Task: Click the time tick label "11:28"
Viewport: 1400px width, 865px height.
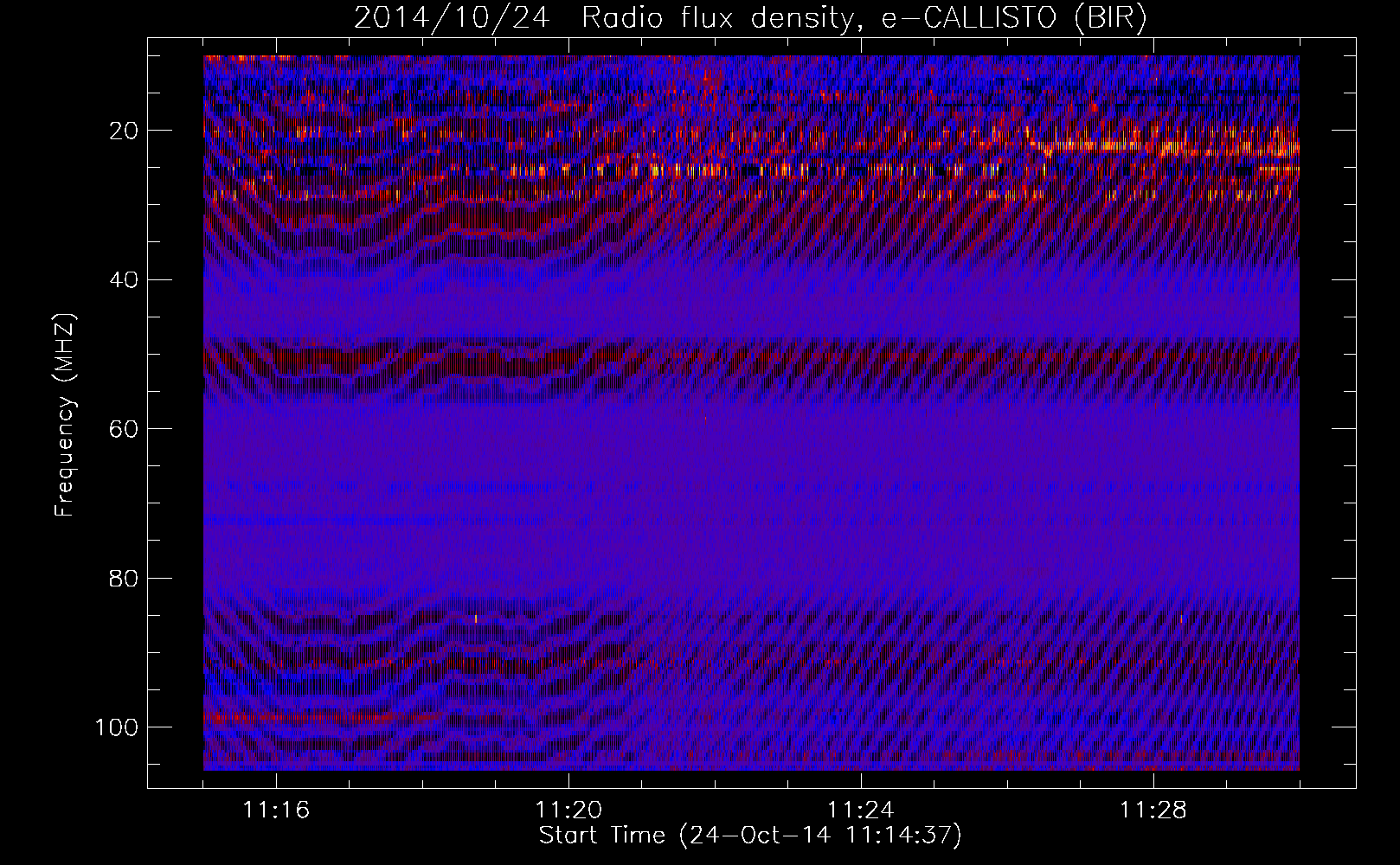Action: tap(1153, 811)
